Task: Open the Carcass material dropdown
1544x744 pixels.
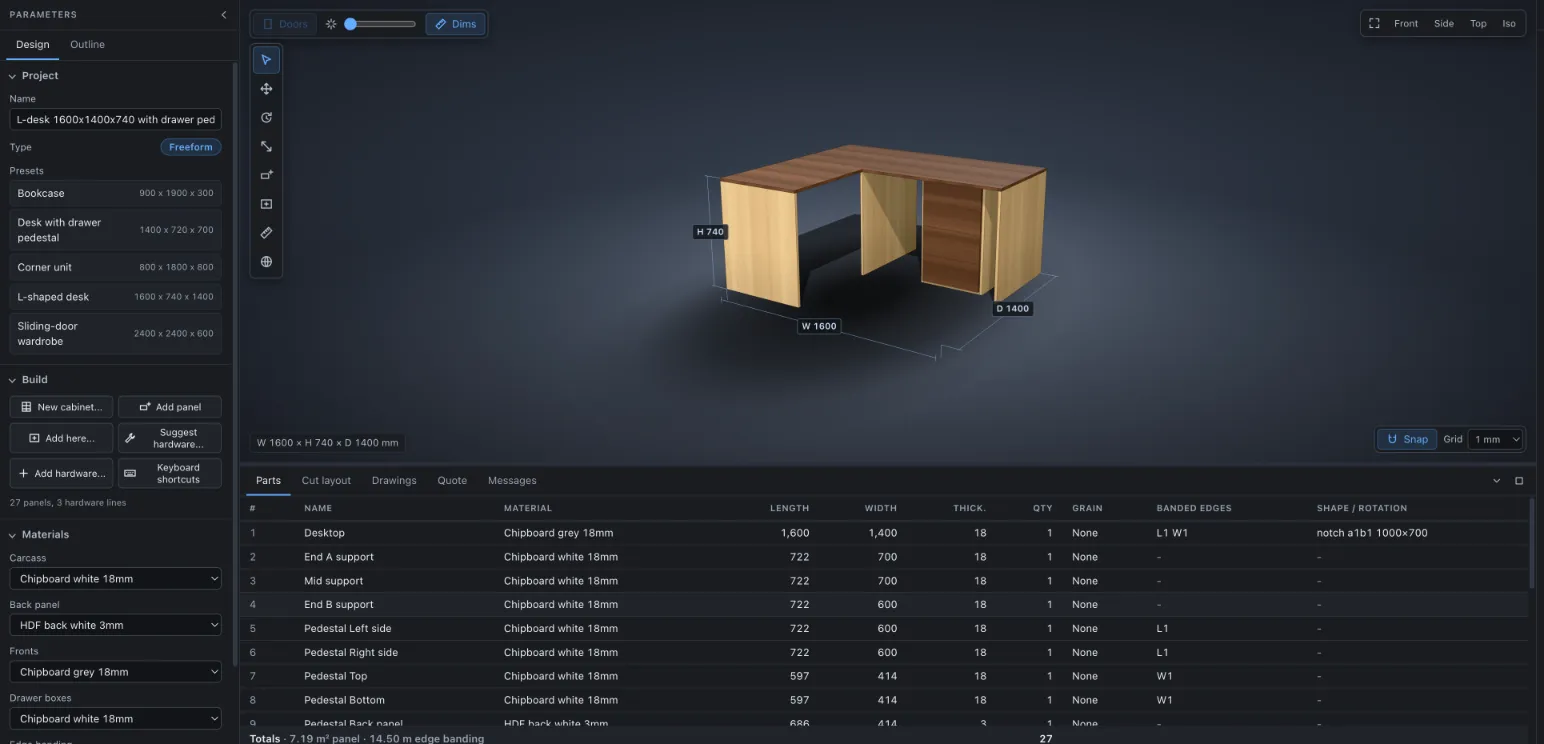Action: click(115, 579)
